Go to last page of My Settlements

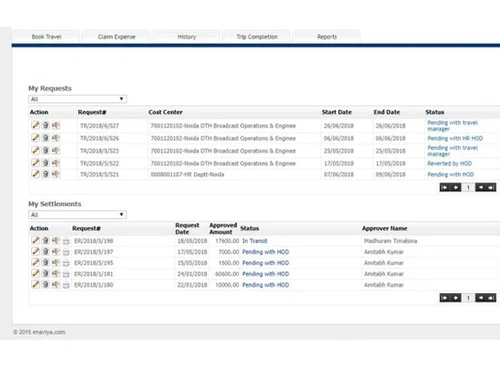(491, 298)
